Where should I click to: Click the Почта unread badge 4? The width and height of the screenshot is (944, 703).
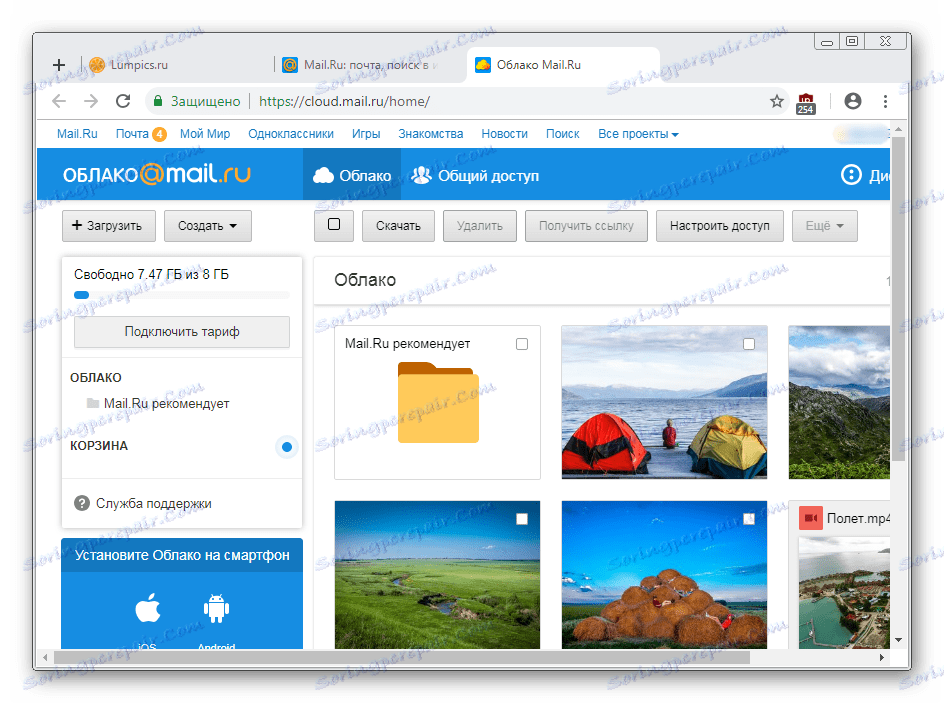[x=159, y=134]
